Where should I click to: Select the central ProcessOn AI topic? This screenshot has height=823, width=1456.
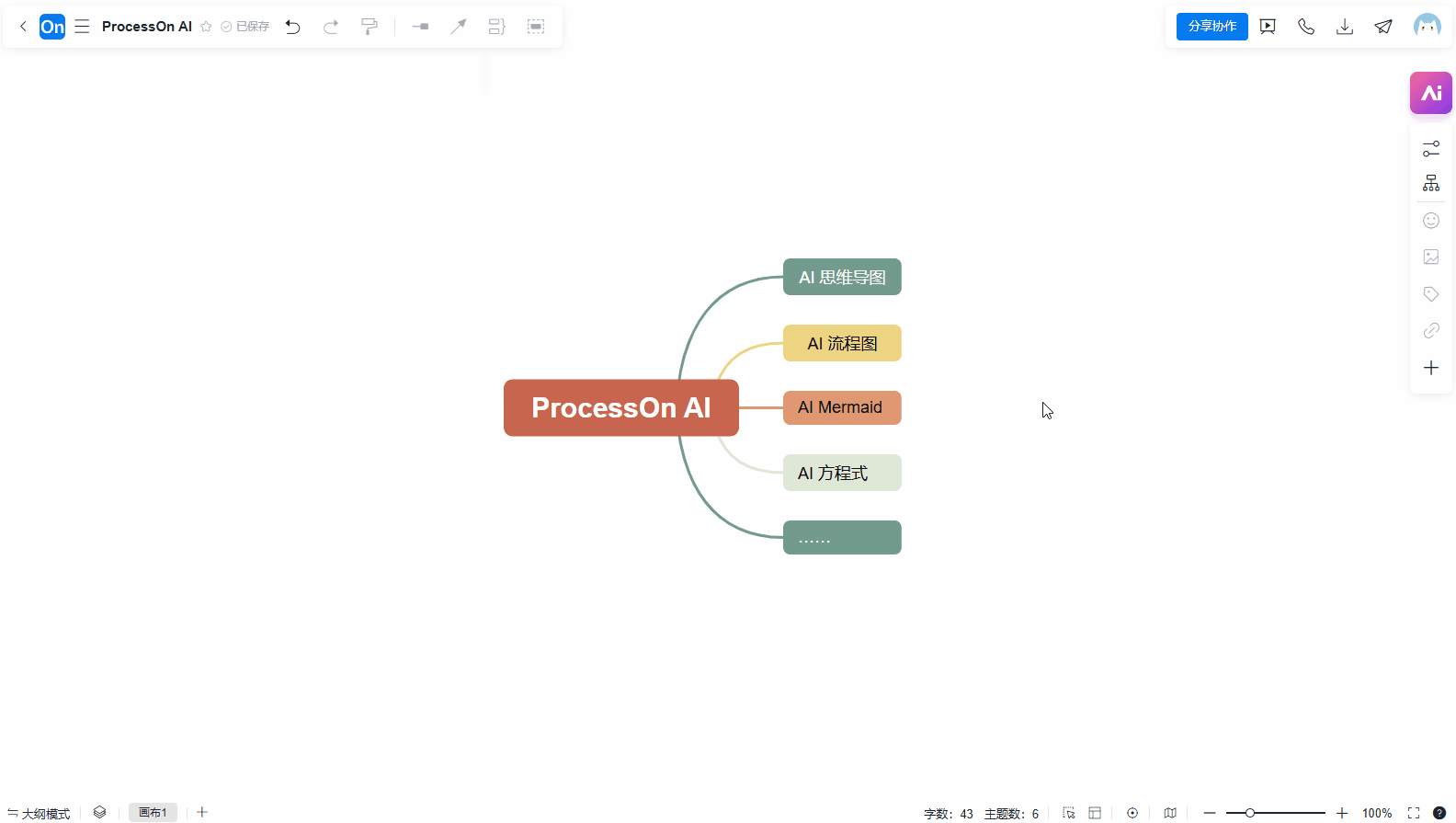(621, 407)
